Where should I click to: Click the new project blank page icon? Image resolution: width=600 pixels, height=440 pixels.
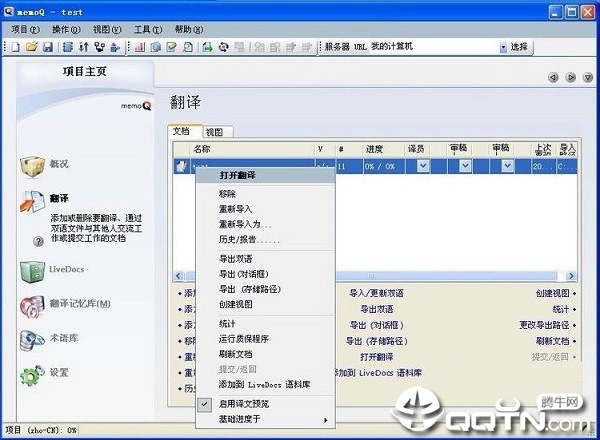pos(16,47)
